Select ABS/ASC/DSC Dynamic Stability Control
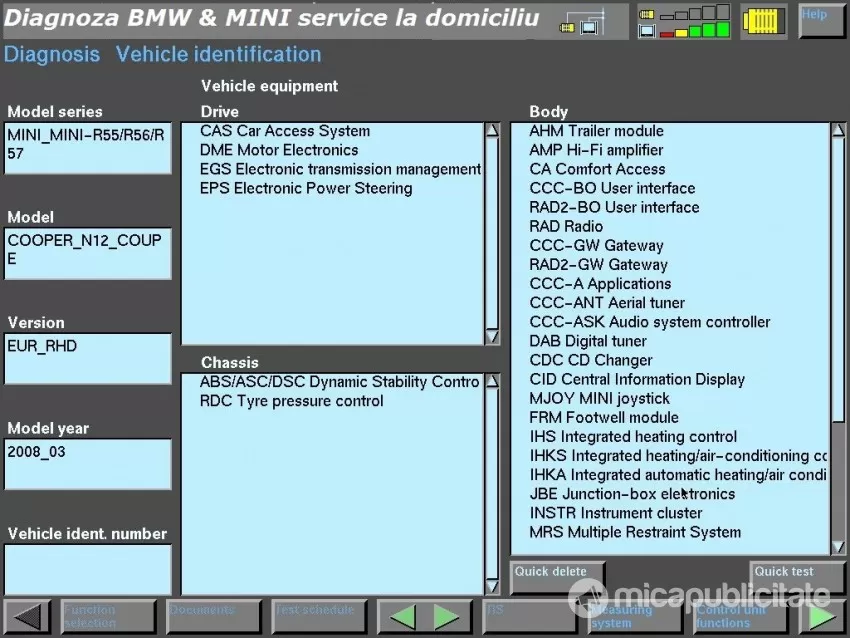 (x=339, y=382)
